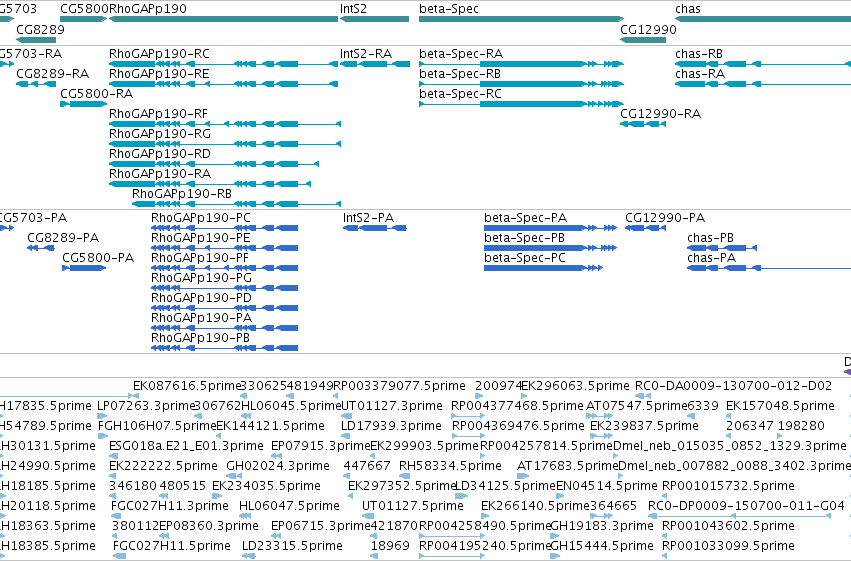Select EST FGC027H11.5prime
851x561 pixels.
click(172, 547)
